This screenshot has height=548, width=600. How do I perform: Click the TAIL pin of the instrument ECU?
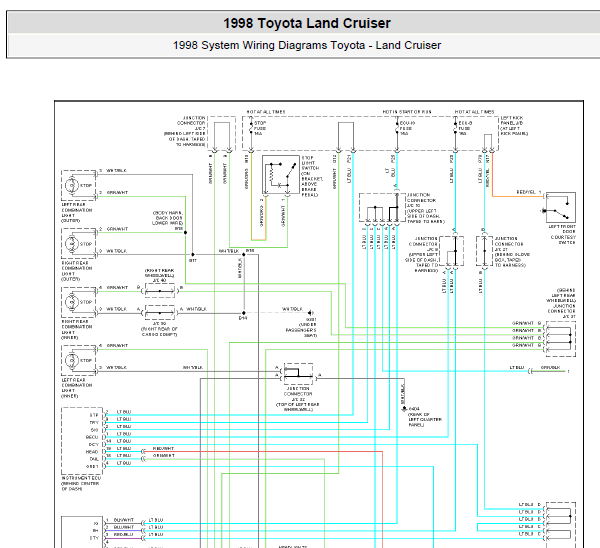[94, 459]
